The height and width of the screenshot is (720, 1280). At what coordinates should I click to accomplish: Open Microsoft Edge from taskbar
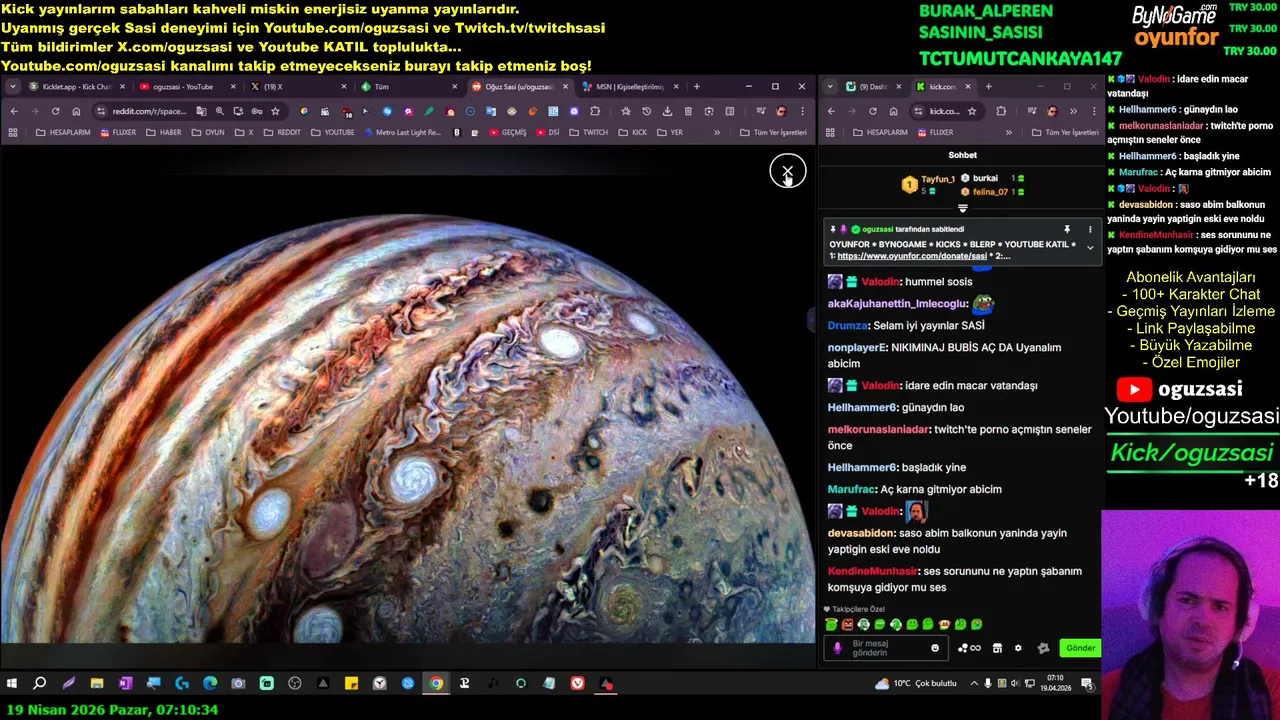210,684
